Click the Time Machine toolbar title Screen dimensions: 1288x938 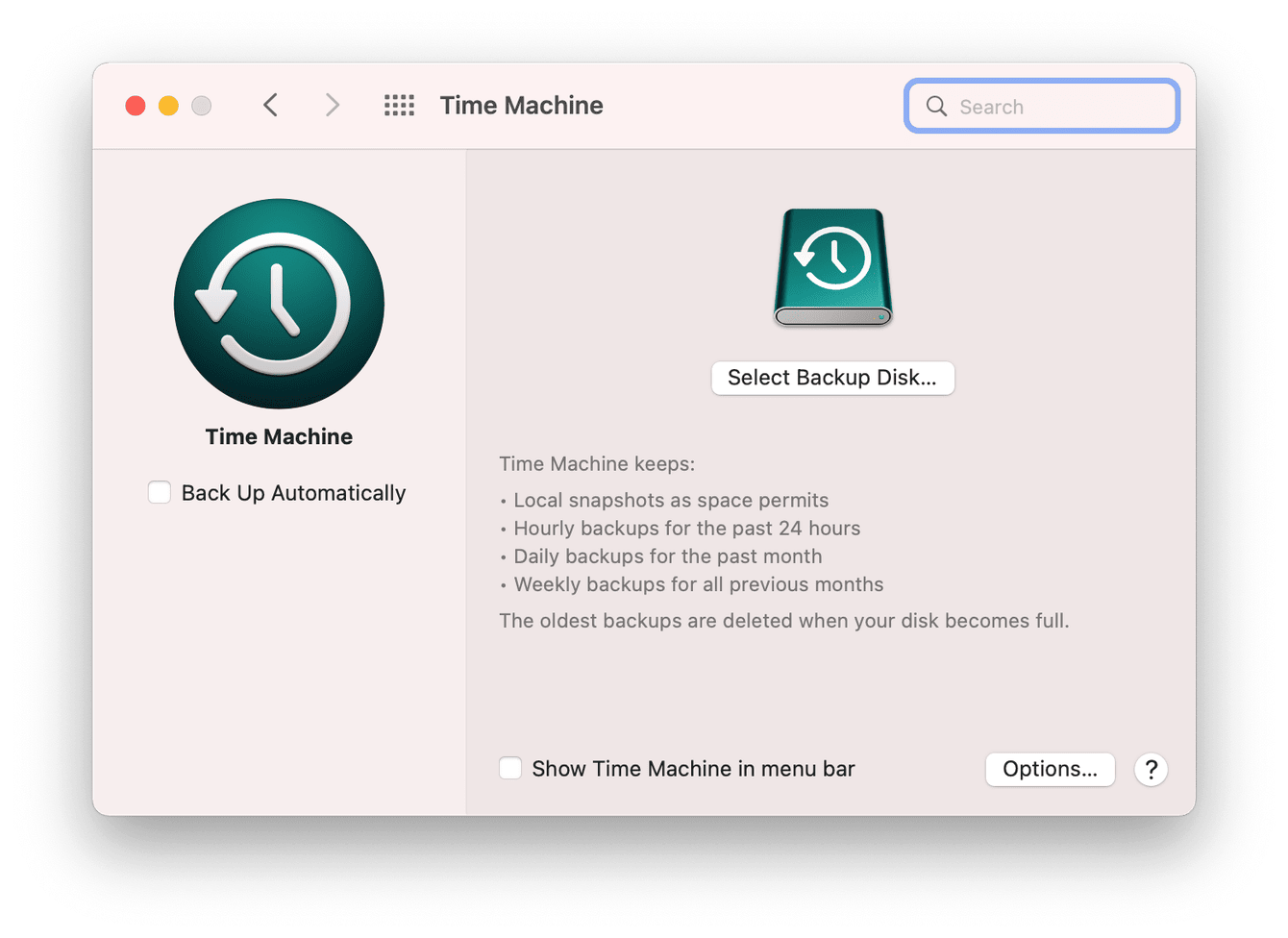tap(521, 106)
